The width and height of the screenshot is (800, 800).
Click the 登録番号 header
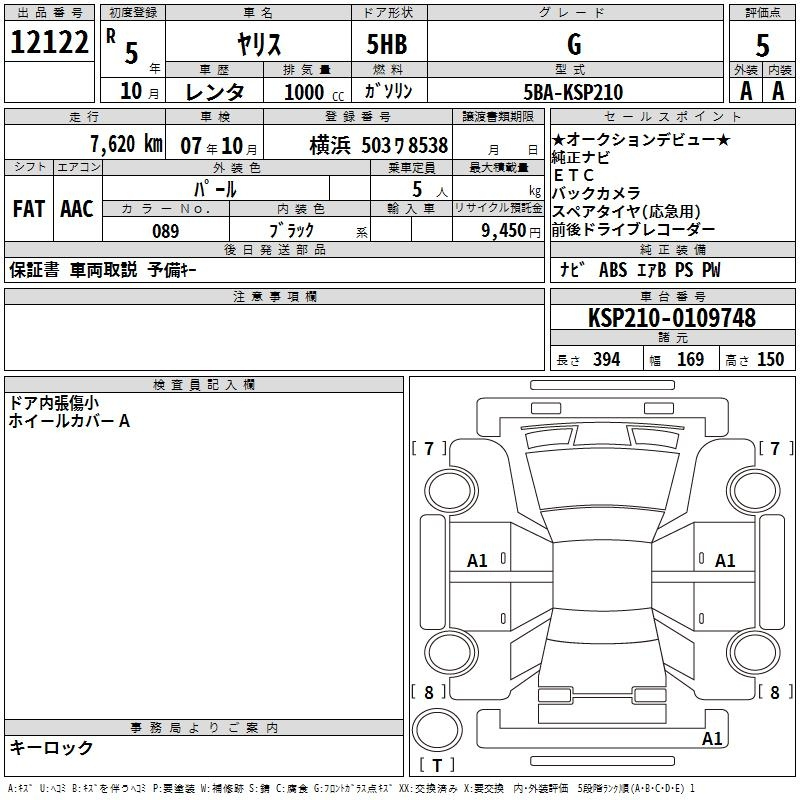click(x=358, y=116)
